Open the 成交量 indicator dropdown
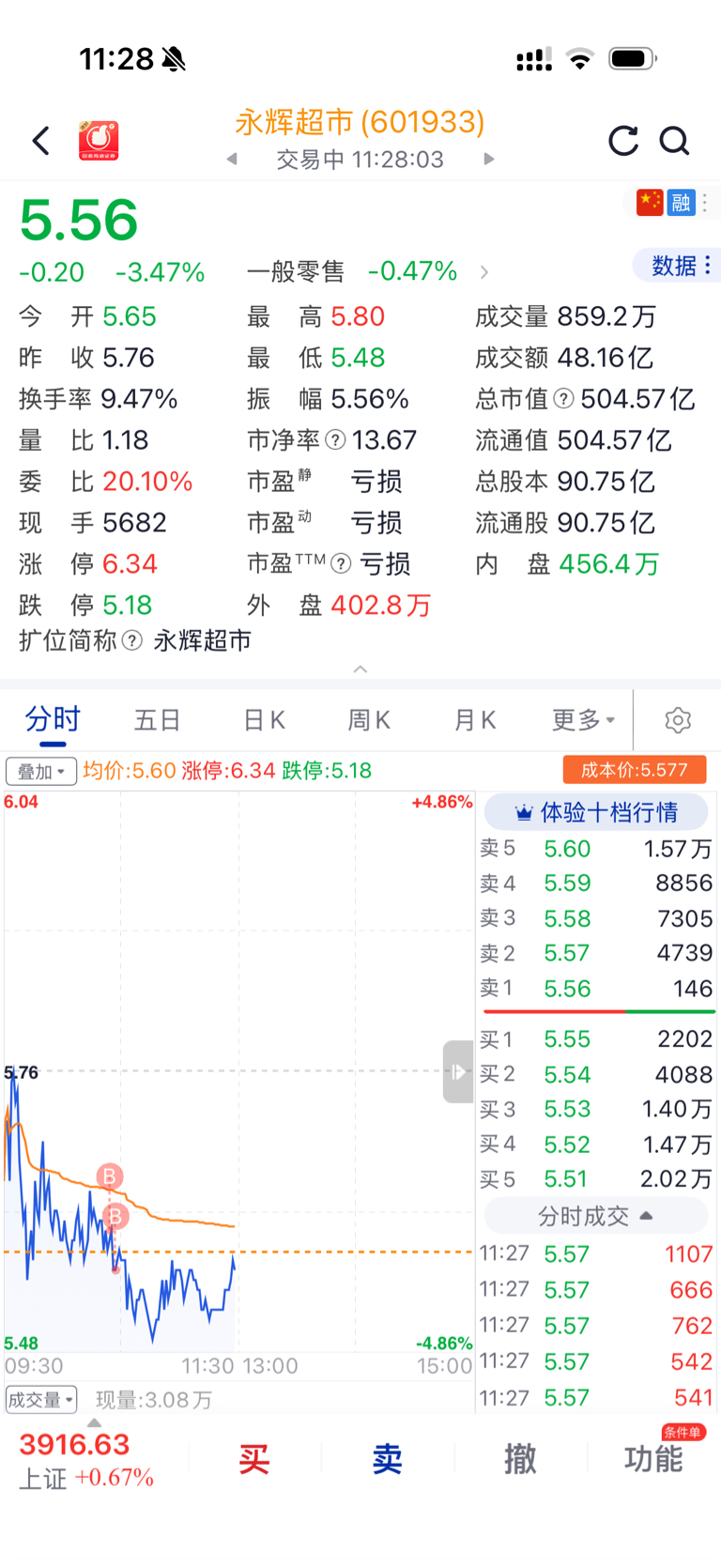721x1568 pixels. [x=41, y=1400]
